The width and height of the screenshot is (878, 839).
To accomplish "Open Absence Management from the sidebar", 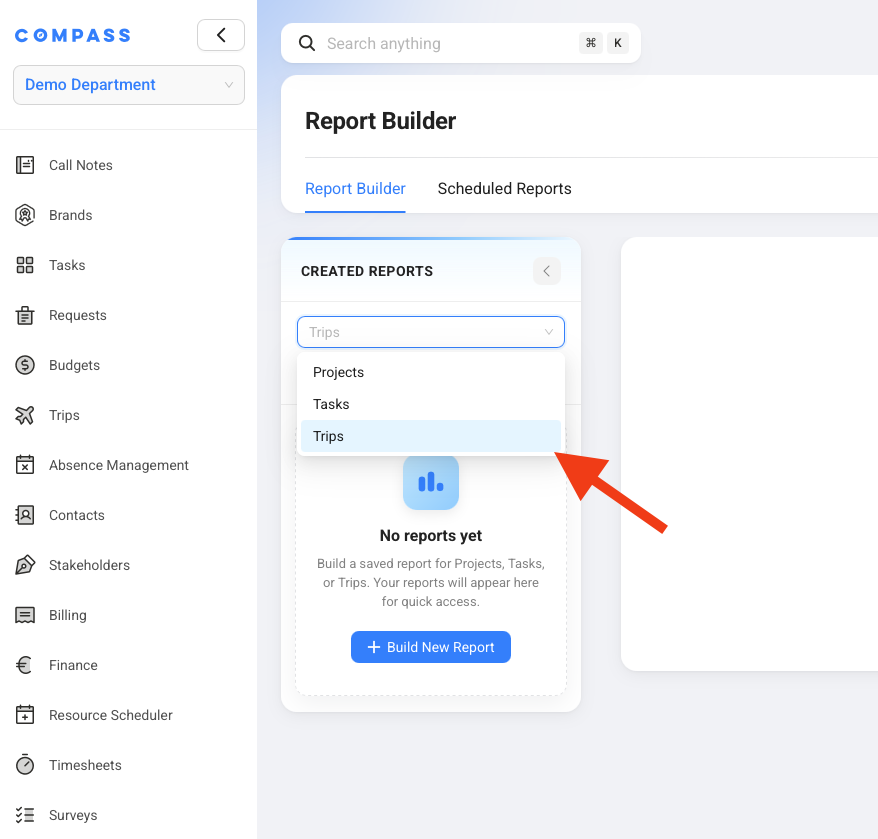I will (119, 465).
